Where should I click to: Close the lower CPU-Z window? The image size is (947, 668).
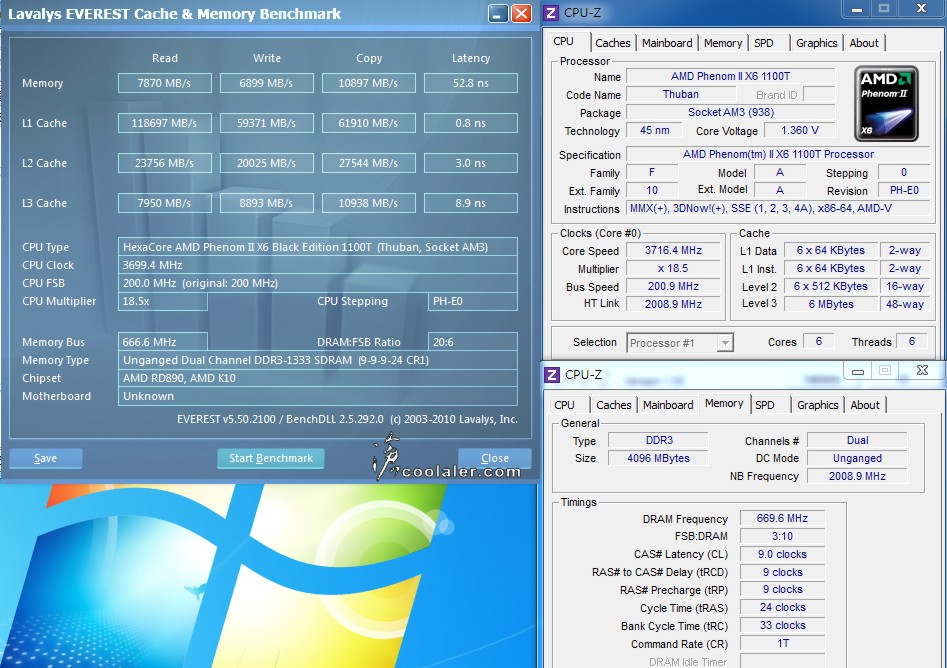pyautogui.click(x=922, y=371)
